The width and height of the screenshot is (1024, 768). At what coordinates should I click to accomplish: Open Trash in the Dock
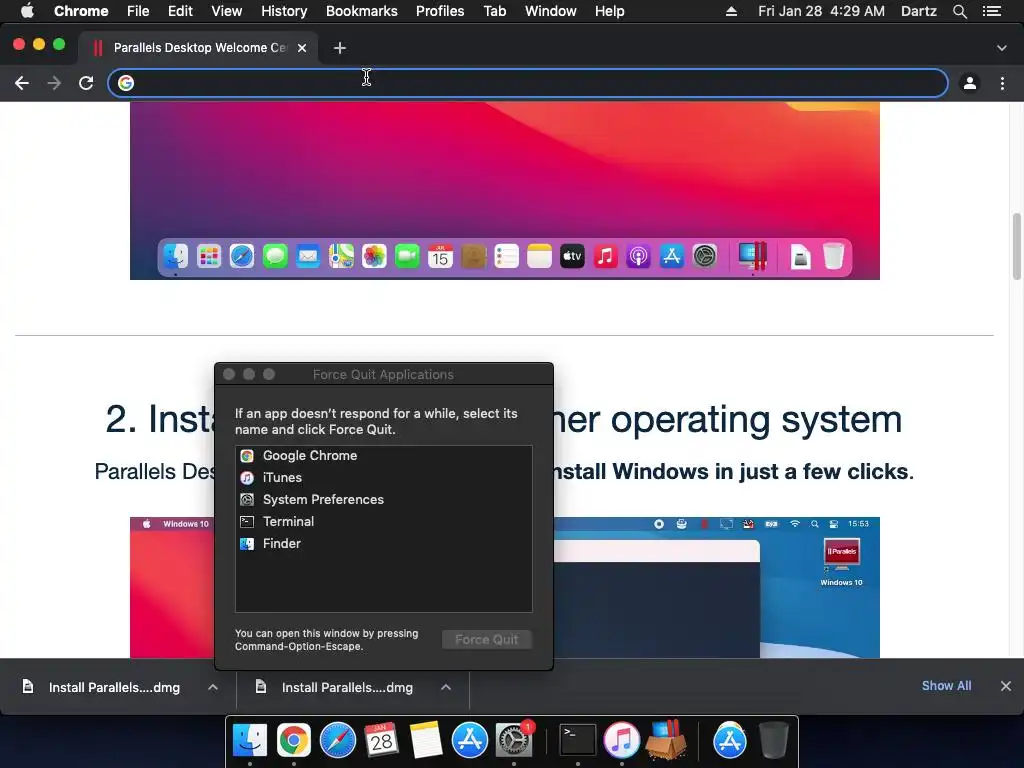(x=773, y=740)
